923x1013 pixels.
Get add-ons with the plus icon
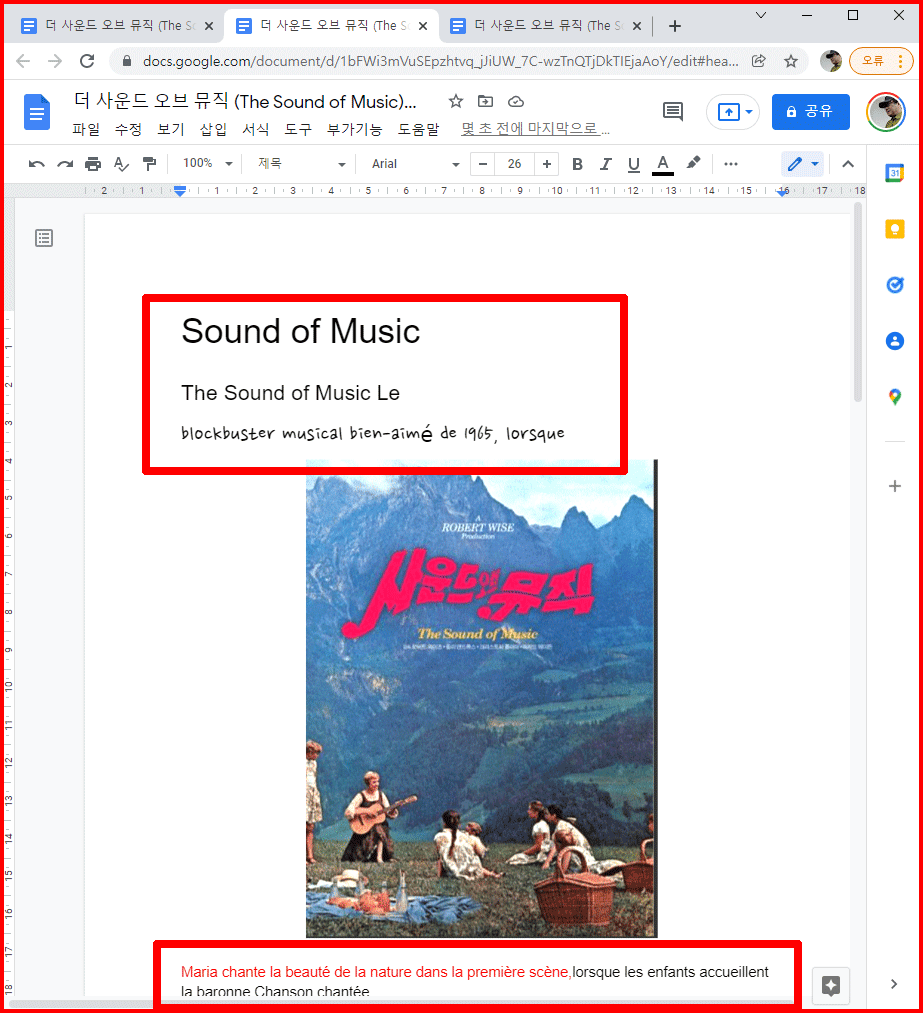895,486
